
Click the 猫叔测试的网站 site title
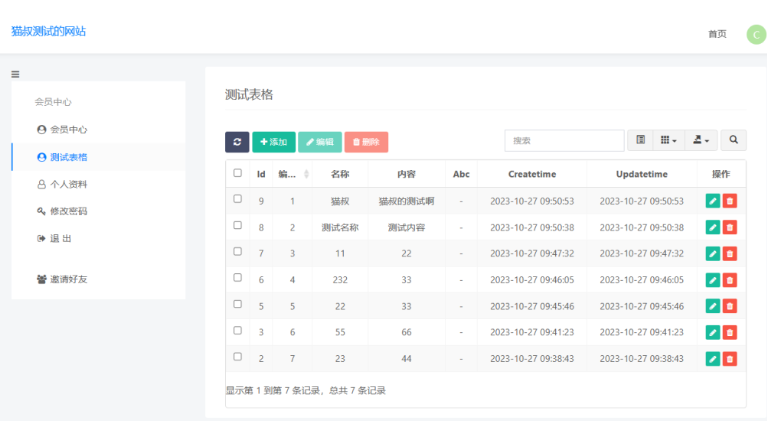pyautogui.click(x=48, y=31)
